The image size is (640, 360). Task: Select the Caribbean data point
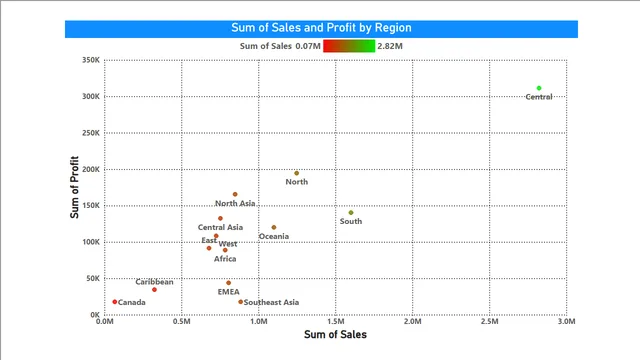click(154, 290)
